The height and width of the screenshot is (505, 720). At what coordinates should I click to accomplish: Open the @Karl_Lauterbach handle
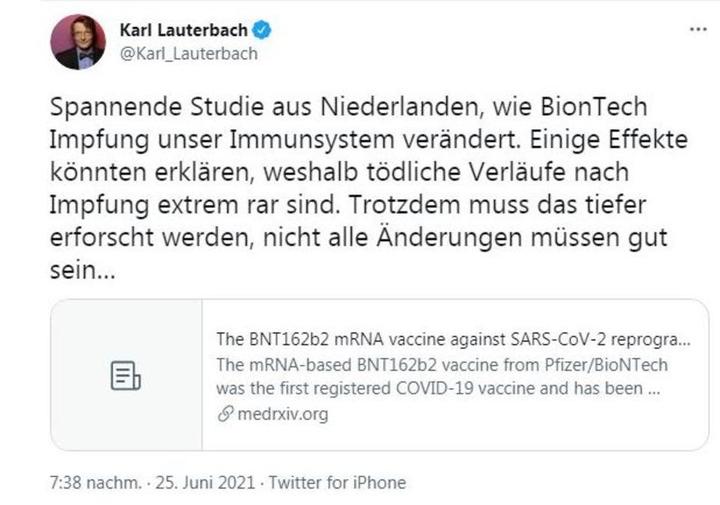[188, 54]
